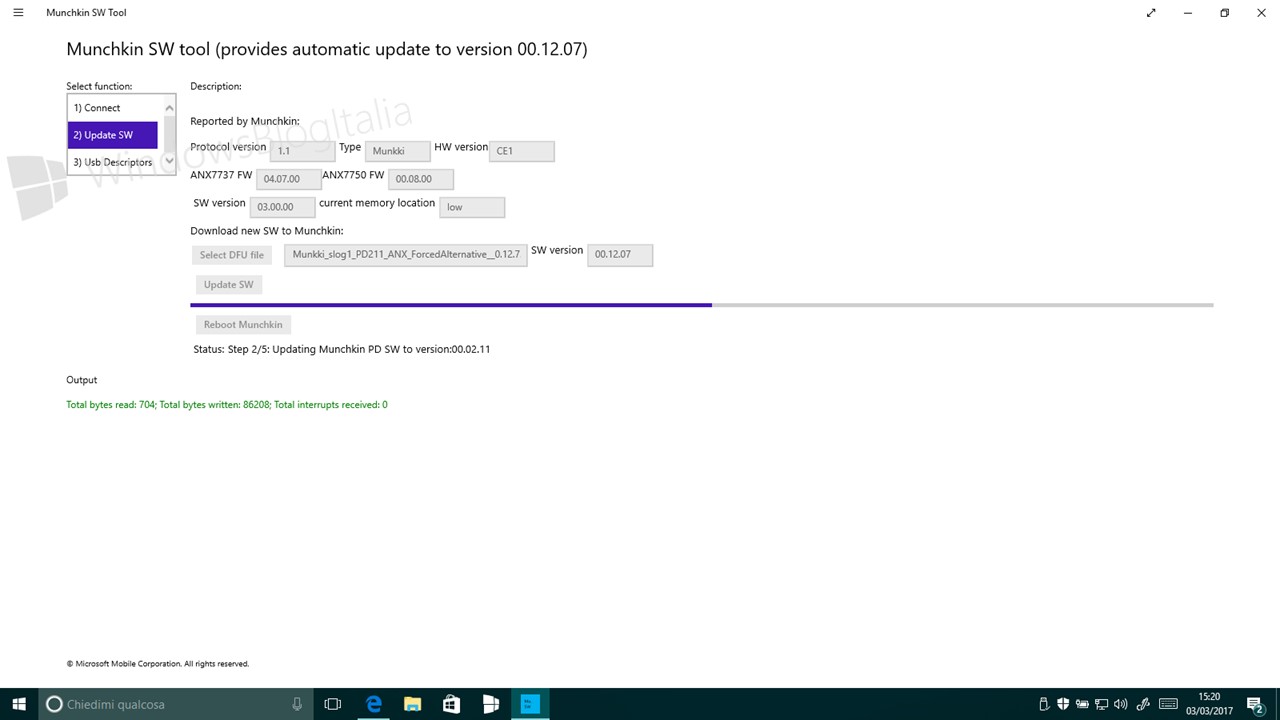Image resolution: width=1280 pixels, height=720 pixels.
Task: Click the Cortana search box 'Chiedimi qualcosa'
Action: (175, 704)
